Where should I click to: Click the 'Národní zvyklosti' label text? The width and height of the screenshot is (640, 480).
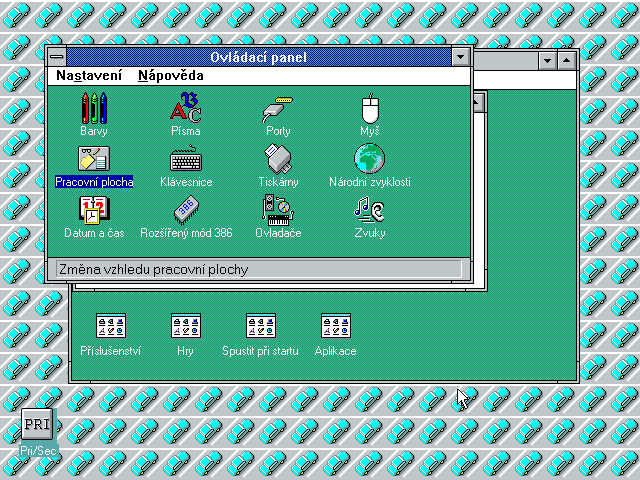coord(370,182)
